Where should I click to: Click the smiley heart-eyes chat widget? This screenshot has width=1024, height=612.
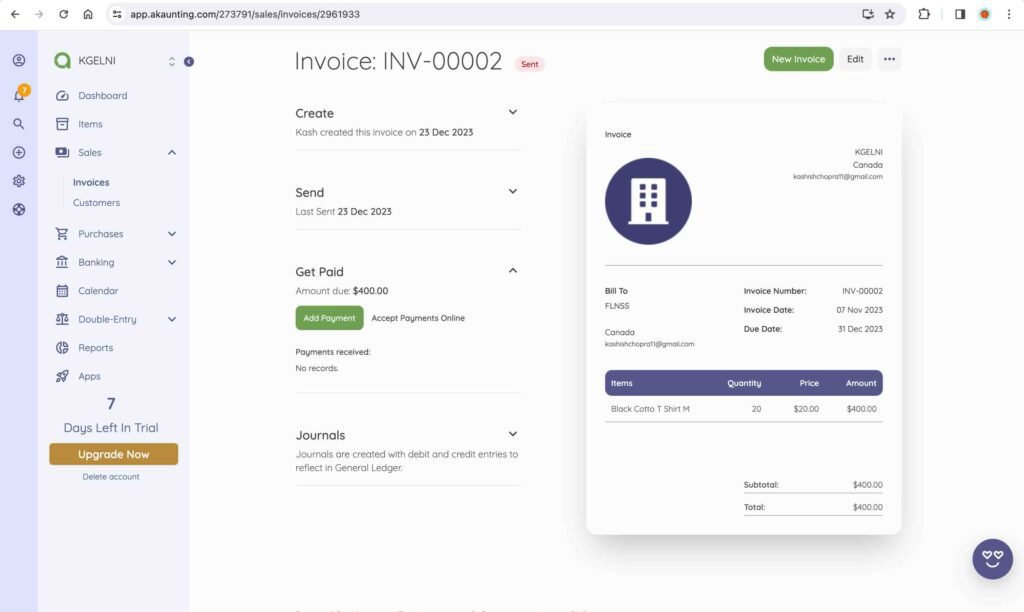point(992,559)
